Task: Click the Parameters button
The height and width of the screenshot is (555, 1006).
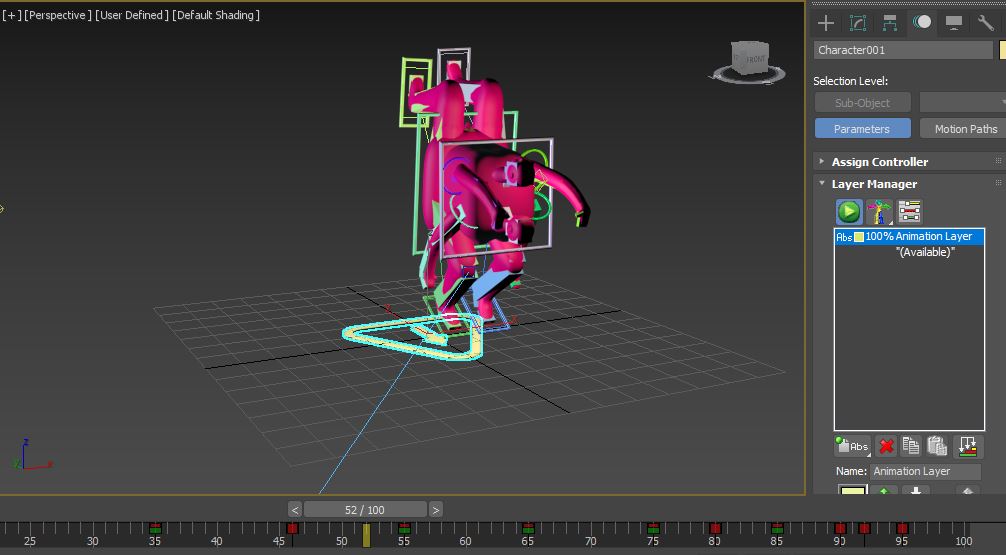Action: (x=861, y=129)
